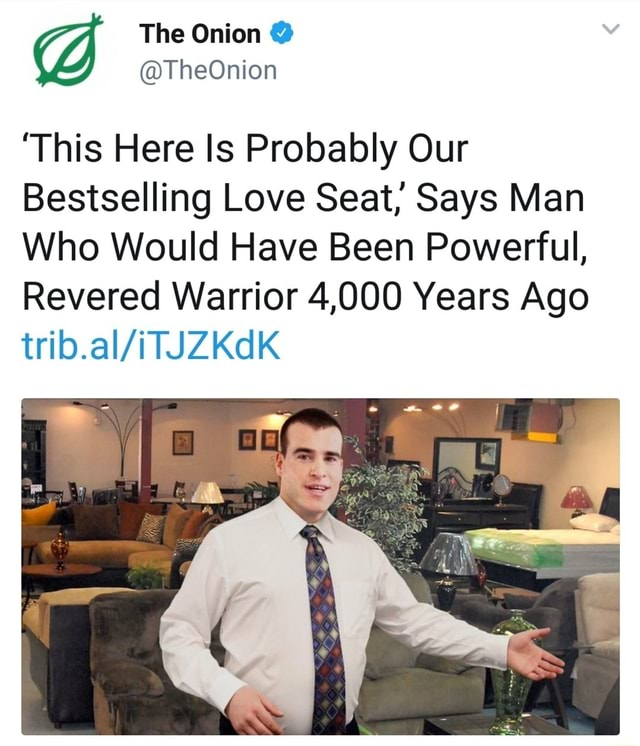This screenshot has height=746, width=640.
Task: Click the word 'Powerful,' in headline
Action: coord(506,247)
